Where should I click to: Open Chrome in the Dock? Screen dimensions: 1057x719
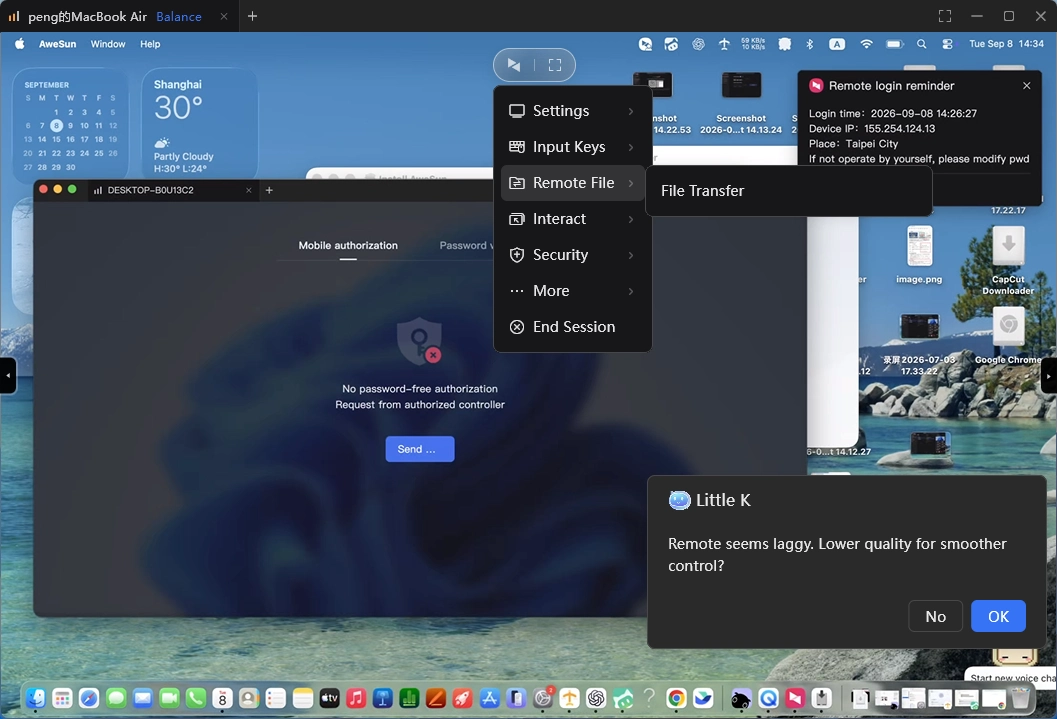point(676,699)
